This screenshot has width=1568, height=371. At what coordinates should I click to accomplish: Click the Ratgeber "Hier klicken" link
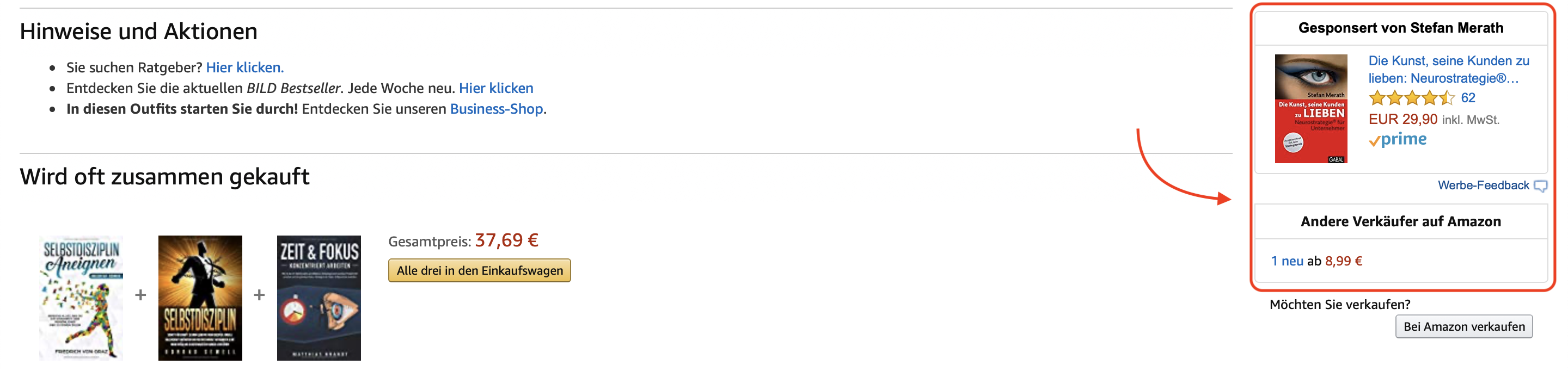[246, 67]
